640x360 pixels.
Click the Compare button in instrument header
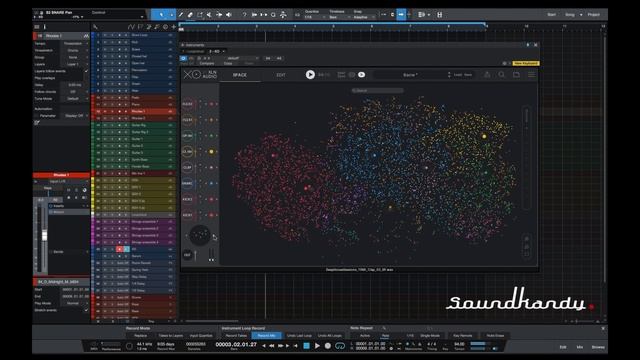point(207,63)
